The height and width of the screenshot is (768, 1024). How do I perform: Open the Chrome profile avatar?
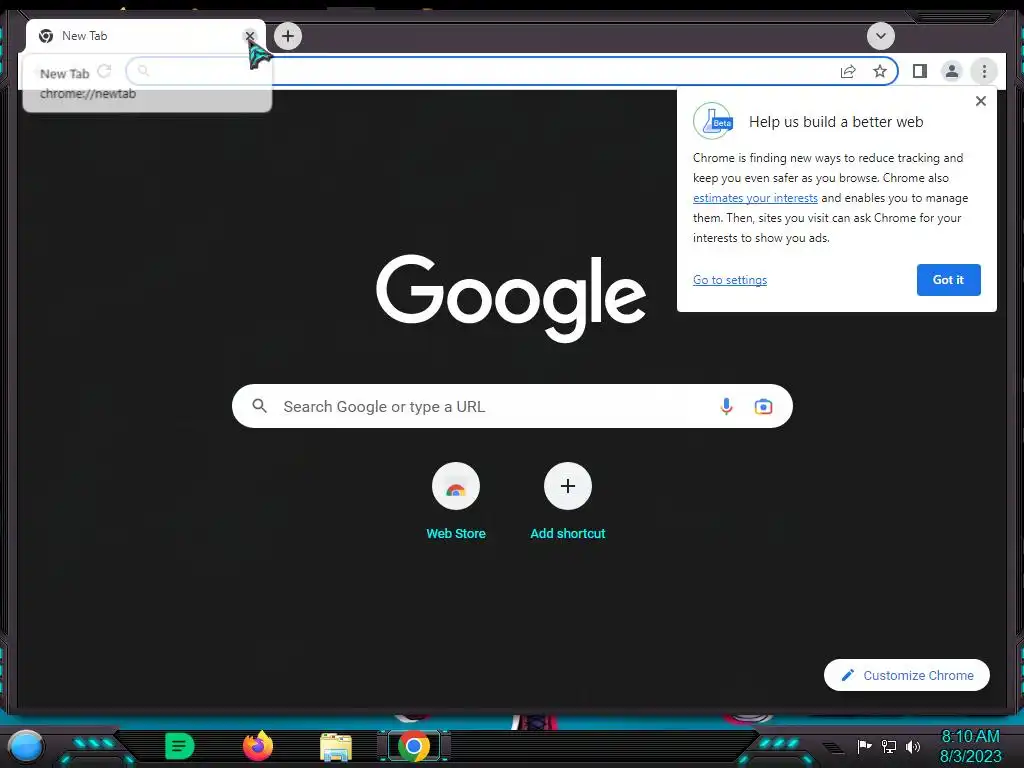pyautogui.click(x=952, y=71)
